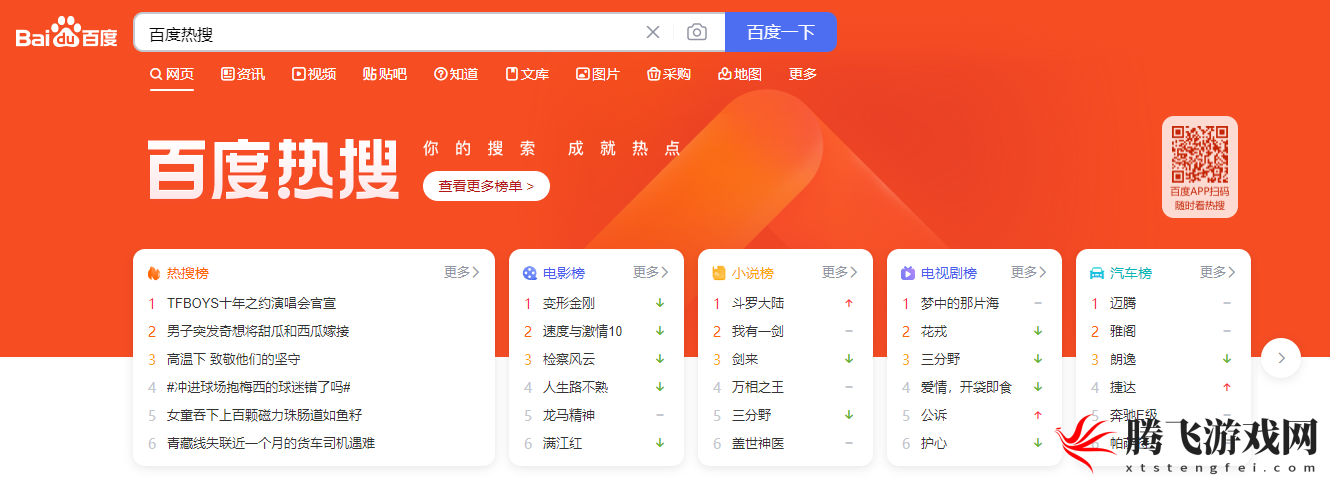Image resolution: width=1330 pixels, height=481 pixels.
Task: Open movie 变形金刚
Action: (569, 303)
